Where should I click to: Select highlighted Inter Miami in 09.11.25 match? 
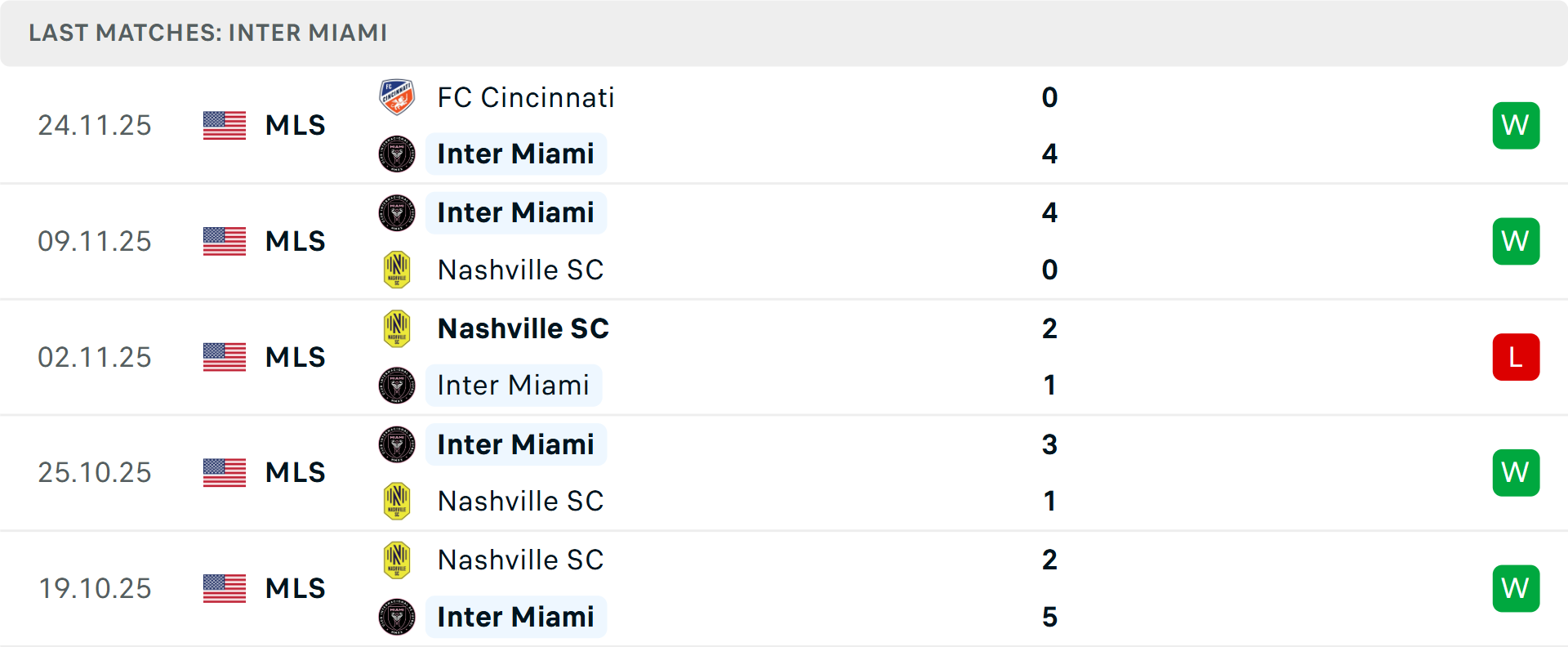tap(515, 212)
